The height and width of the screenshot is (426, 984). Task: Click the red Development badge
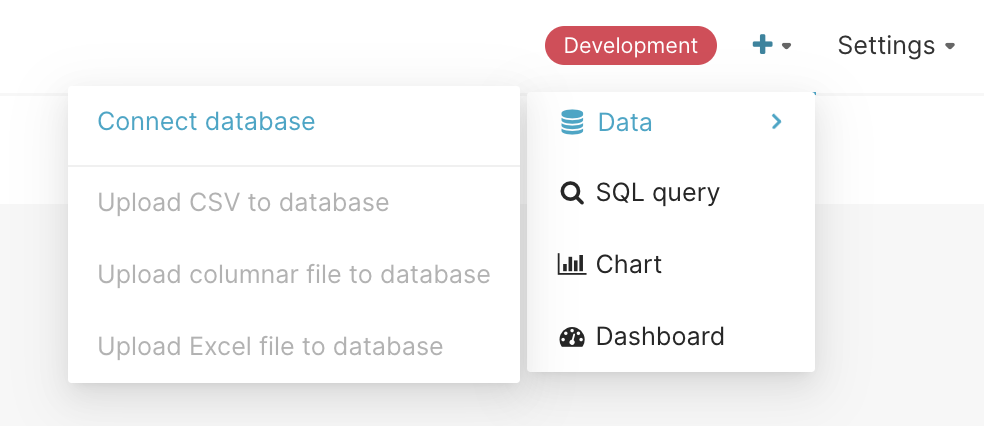pos(630,45)
